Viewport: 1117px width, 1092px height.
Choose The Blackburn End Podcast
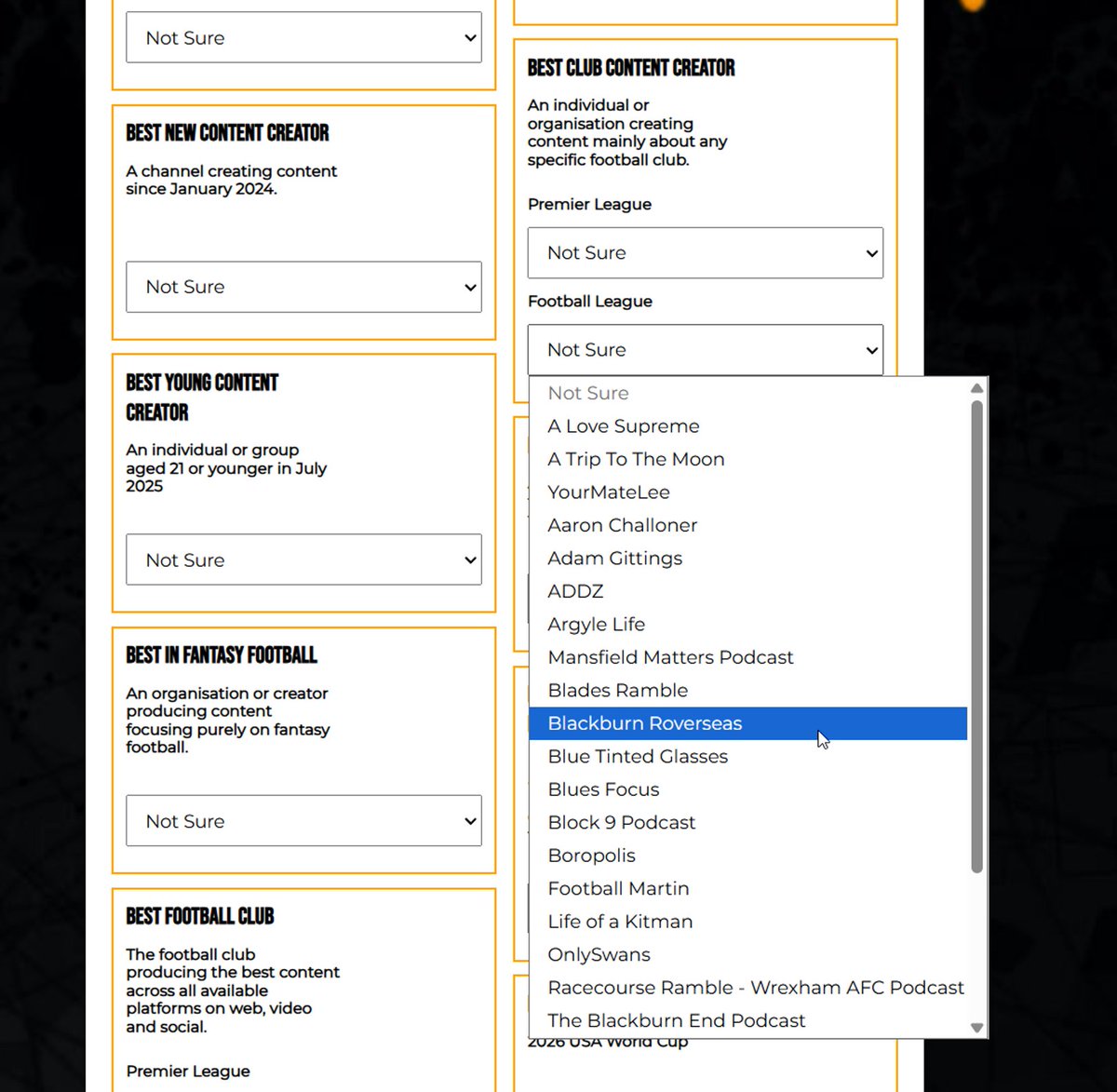[x=748, y=1021]
